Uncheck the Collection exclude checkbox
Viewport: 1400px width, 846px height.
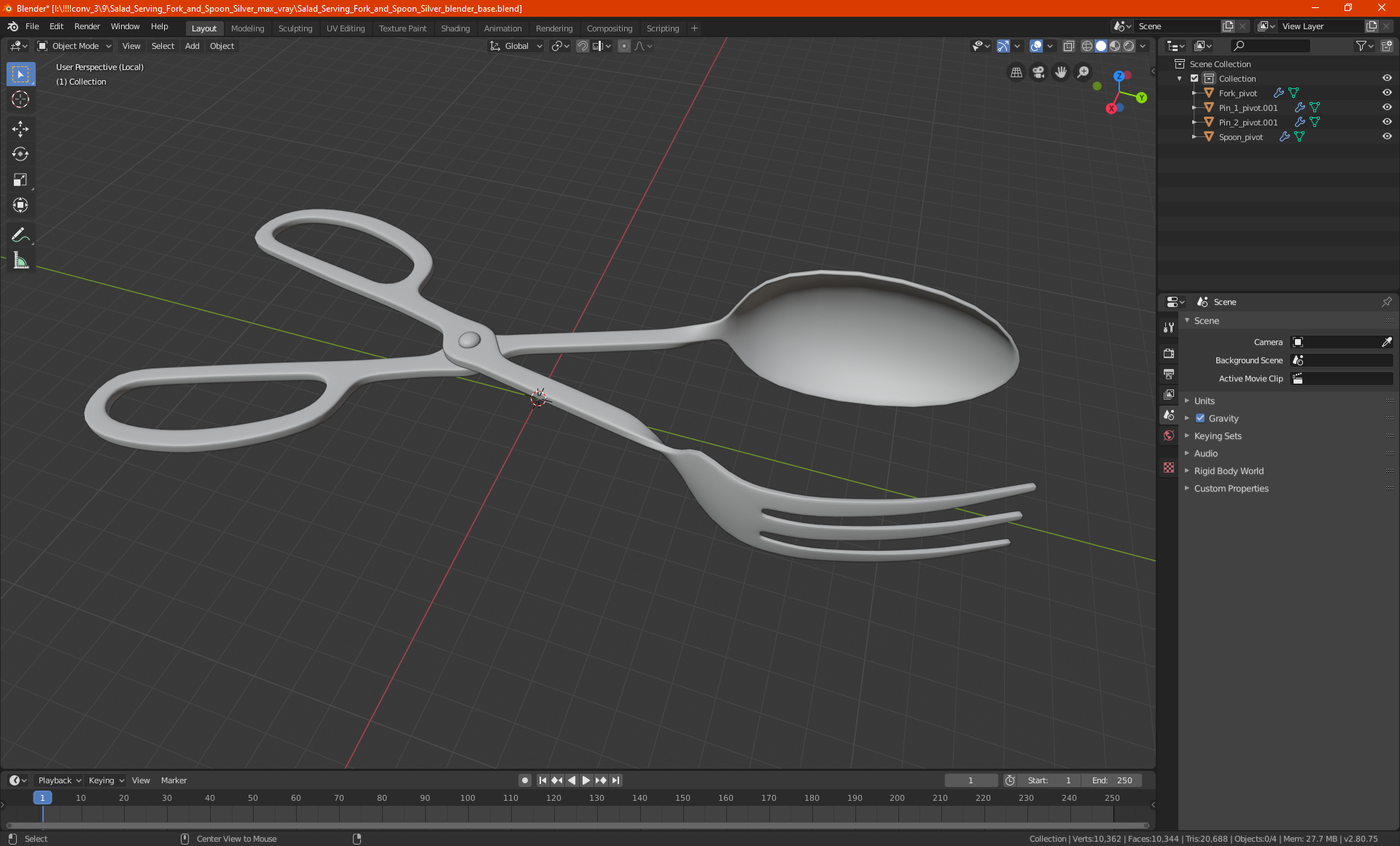[x=1194, y=78]
